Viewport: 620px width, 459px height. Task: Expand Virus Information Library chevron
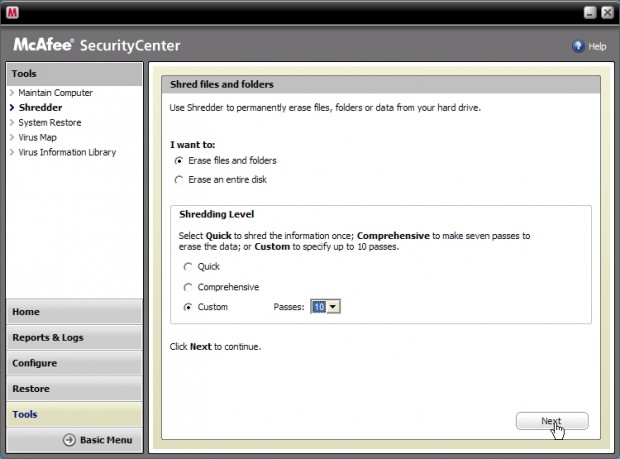tap(12, 152)
